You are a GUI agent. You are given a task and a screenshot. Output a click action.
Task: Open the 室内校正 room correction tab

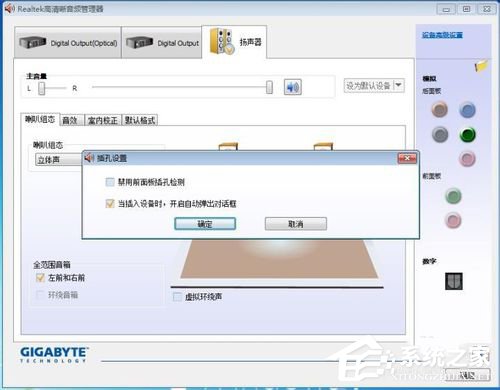pos(102,120)
